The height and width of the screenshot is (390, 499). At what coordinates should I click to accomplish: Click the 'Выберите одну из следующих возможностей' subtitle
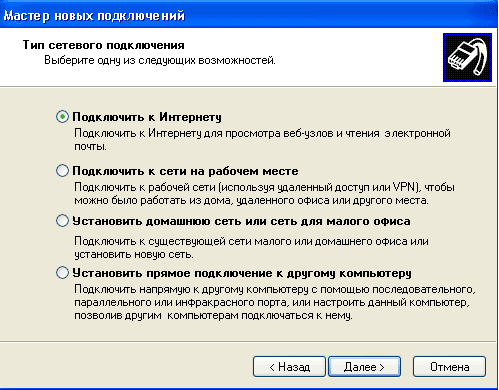click(x=160, y=60)
